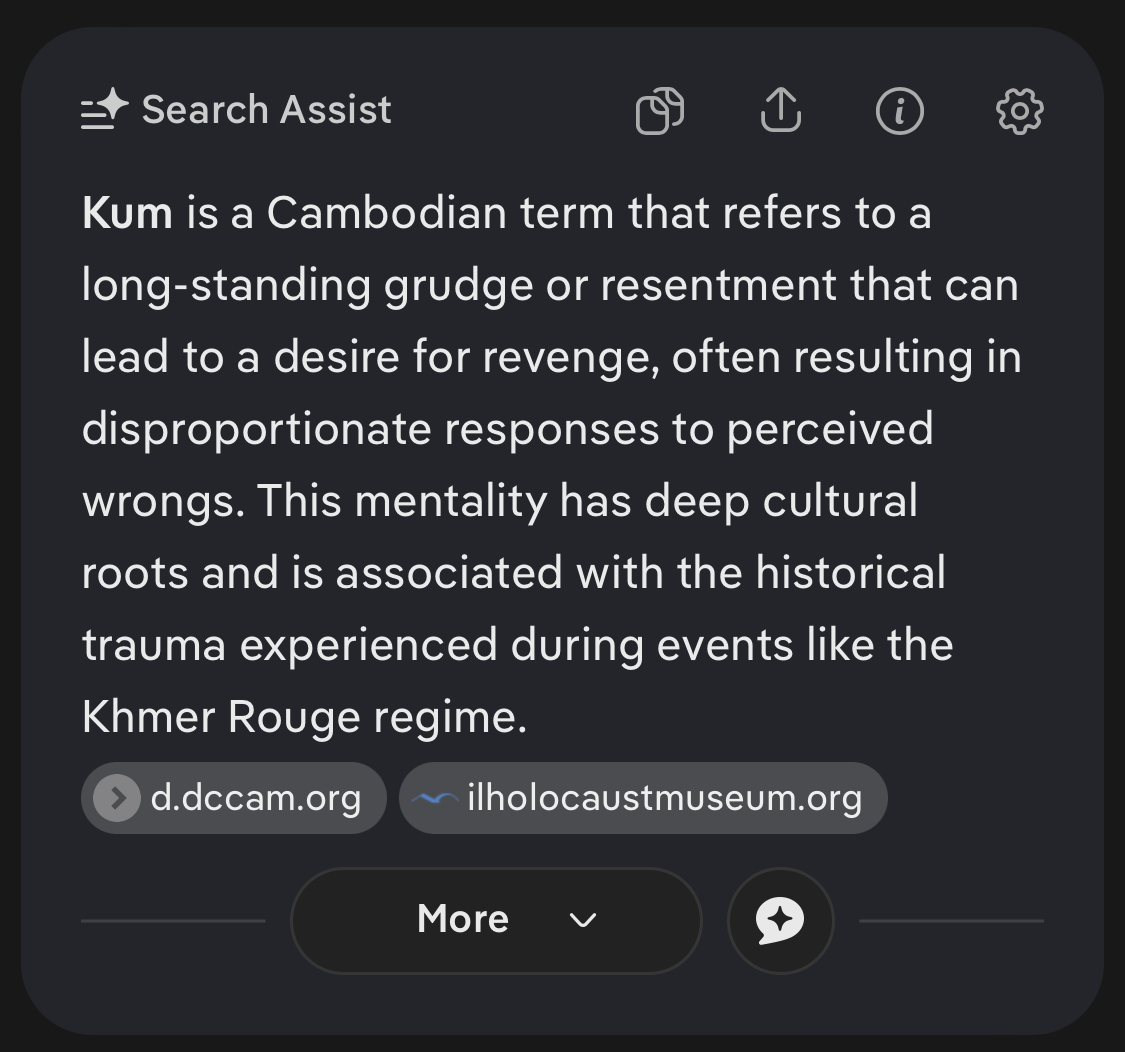The width and height of the screenshot is (1125, 1052).
Task: Open the d.dccam.org source link
Action: [234, 798]
